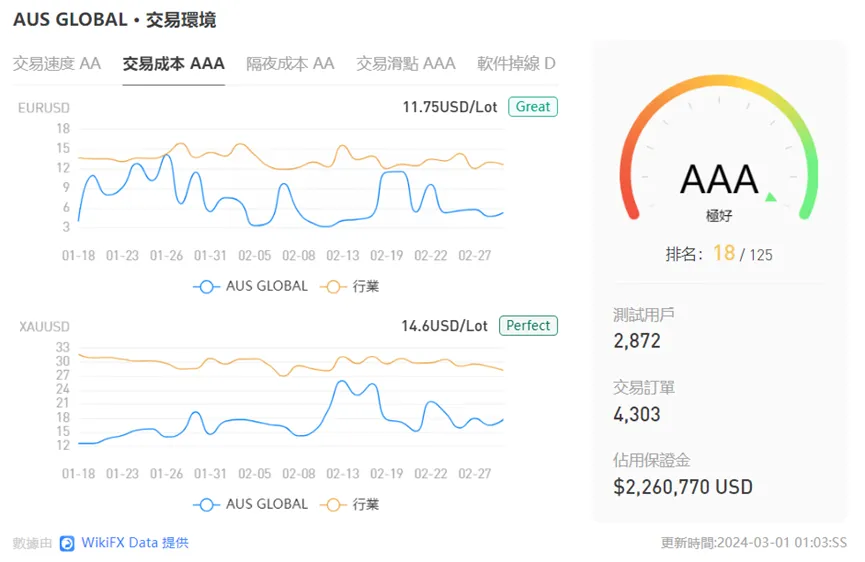Click the WikiFX logo icon
The height and width of the screenshot is (562, 865).
67,543
